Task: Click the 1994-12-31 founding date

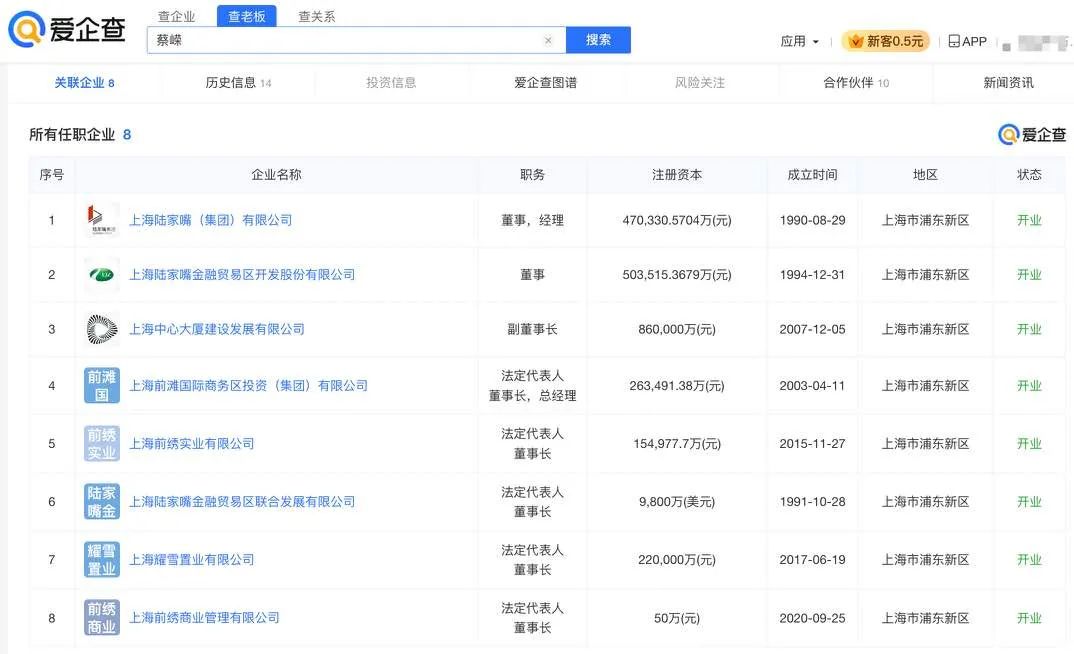Action: (812, 275)
